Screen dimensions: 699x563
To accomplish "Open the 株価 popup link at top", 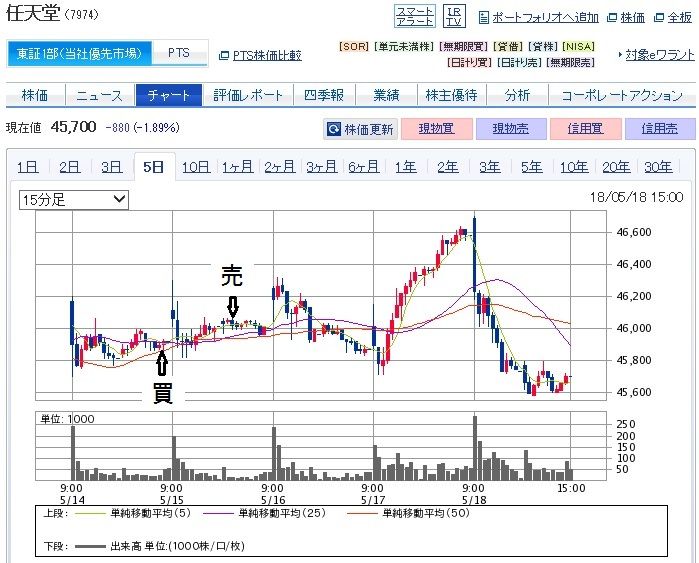I will (633, 18).
